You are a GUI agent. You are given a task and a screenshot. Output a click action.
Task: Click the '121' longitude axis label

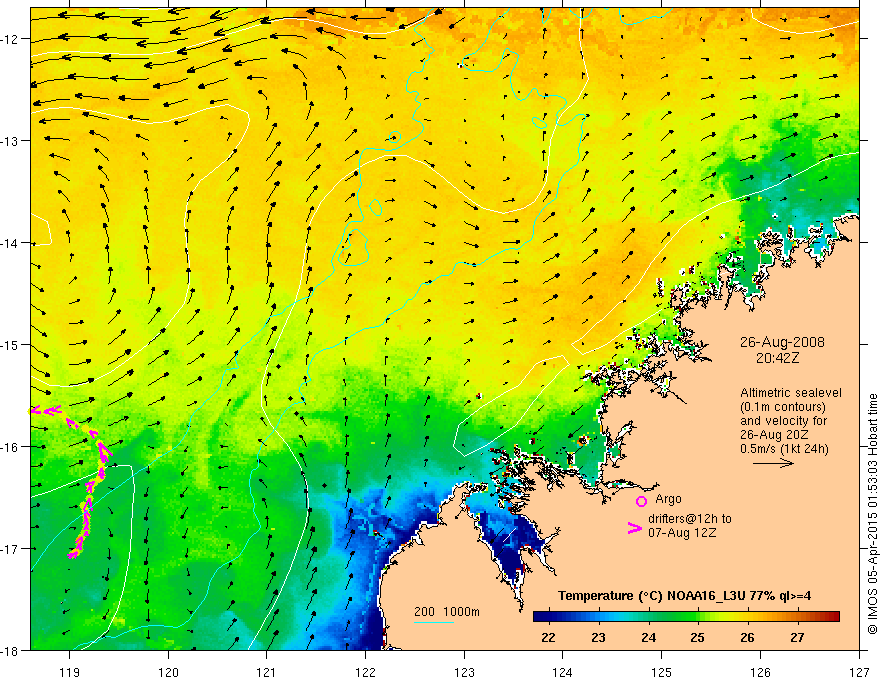click(267, 672)
